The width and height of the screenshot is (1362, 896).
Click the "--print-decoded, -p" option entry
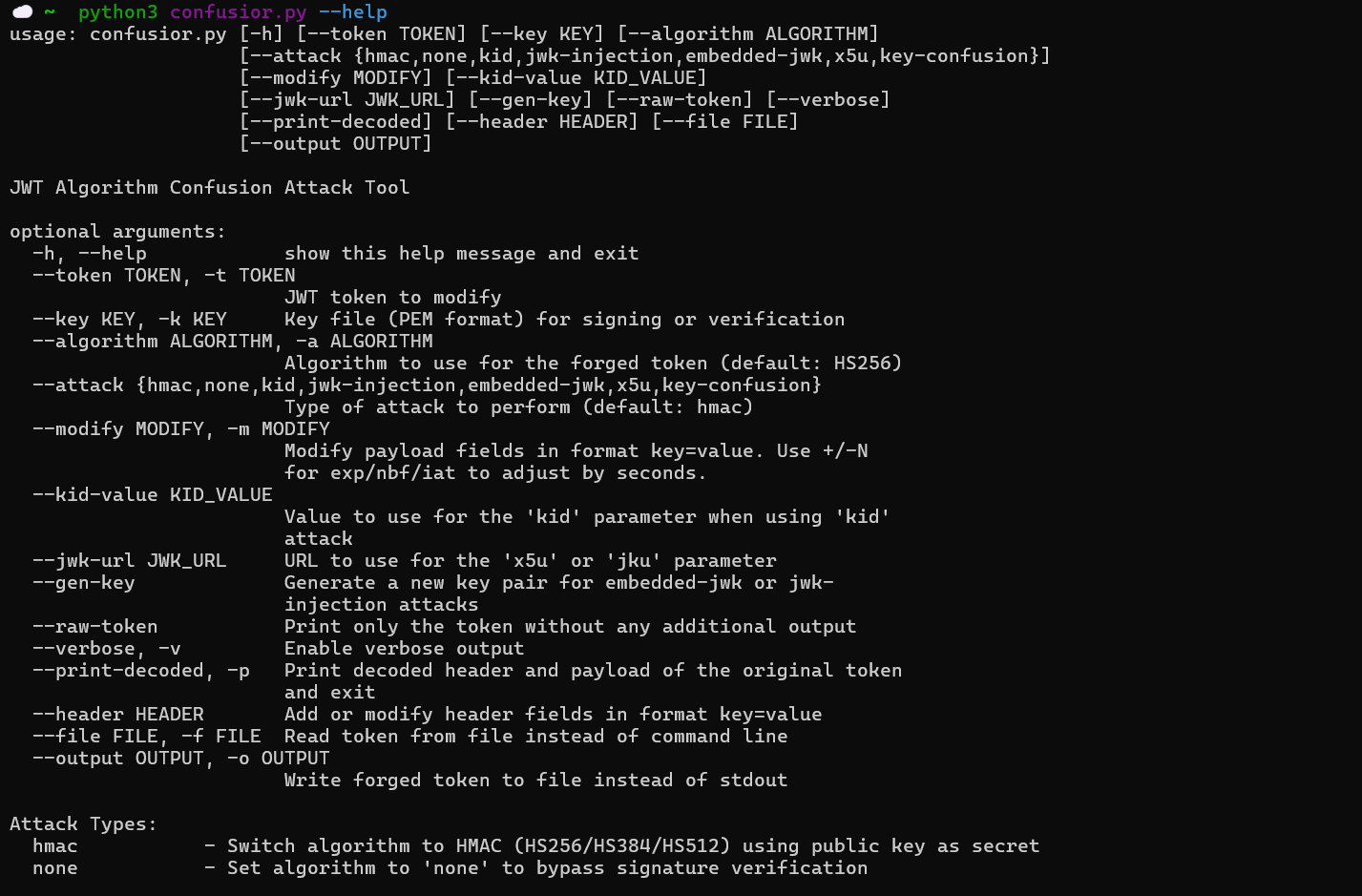pos(141,670)
